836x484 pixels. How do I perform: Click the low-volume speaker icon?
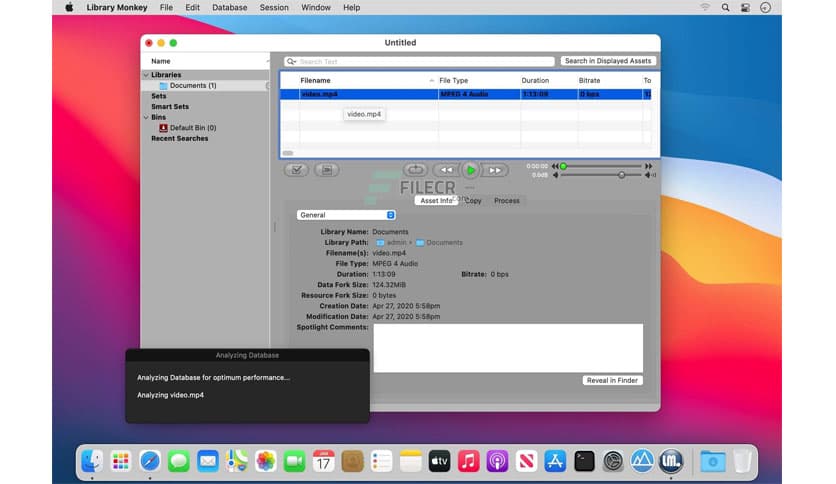pyautogui.click(x=555, y=175)
